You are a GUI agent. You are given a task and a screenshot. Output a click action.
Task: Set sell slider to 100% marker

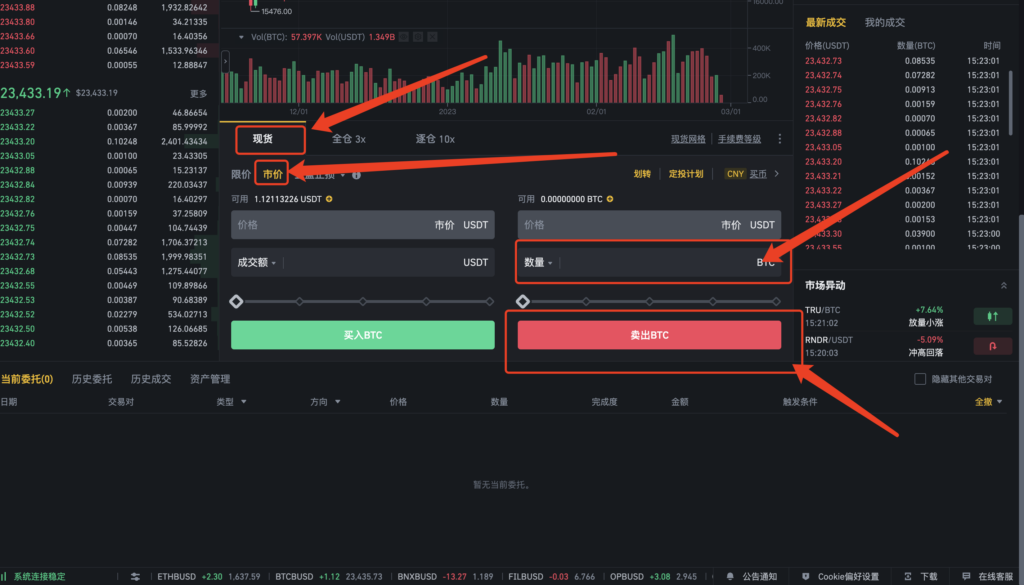point(776,302)
